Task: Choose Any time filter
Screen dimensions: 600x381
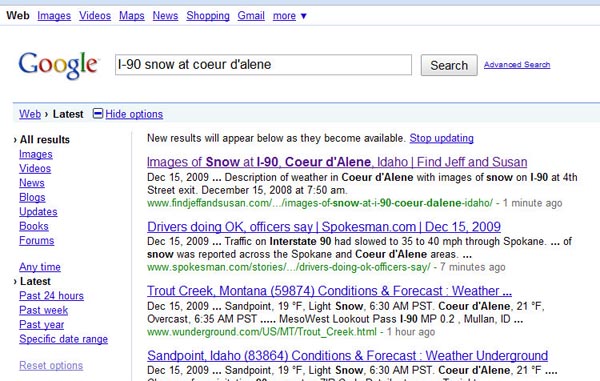Action: [x=40, y=267]
